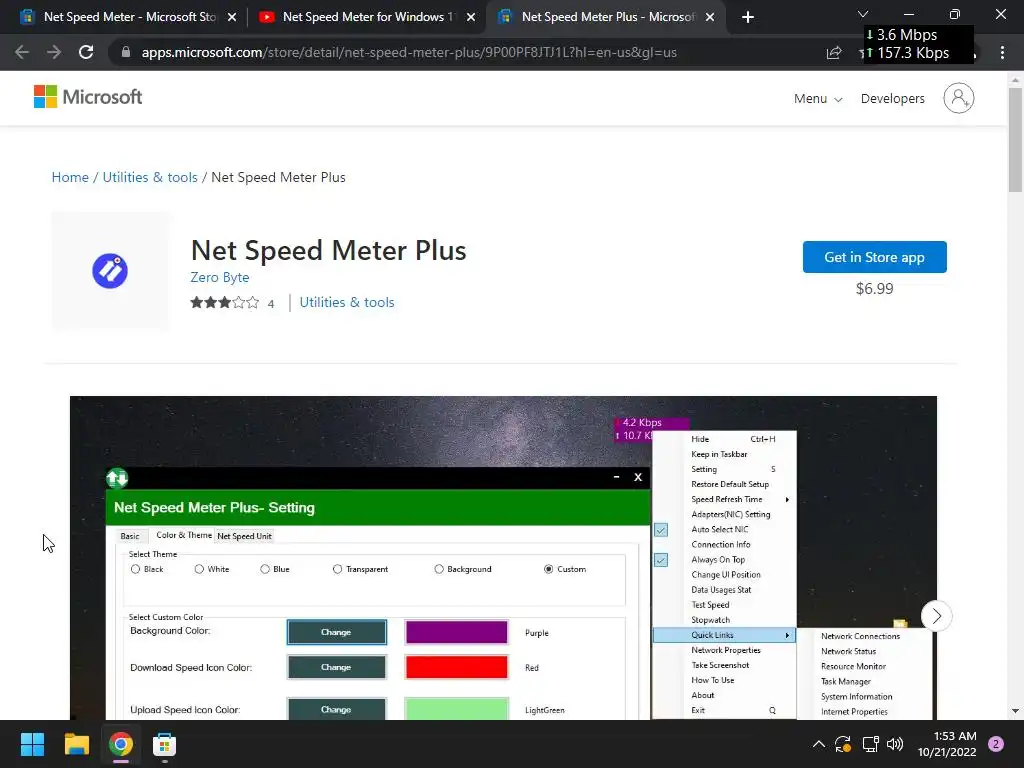This screenshot has height=768, width=1024.
Task: Click the update sync tray icon
Action: [x=843, y=744]
